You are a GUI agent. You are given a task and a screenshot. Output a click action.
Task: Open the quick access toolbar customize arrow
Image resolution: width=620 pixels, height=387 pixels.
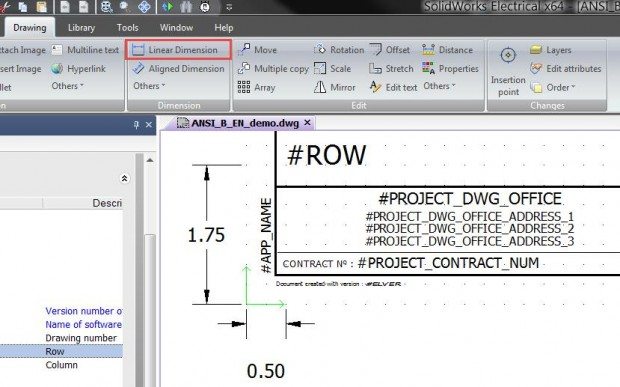click(x=229, y=7)
